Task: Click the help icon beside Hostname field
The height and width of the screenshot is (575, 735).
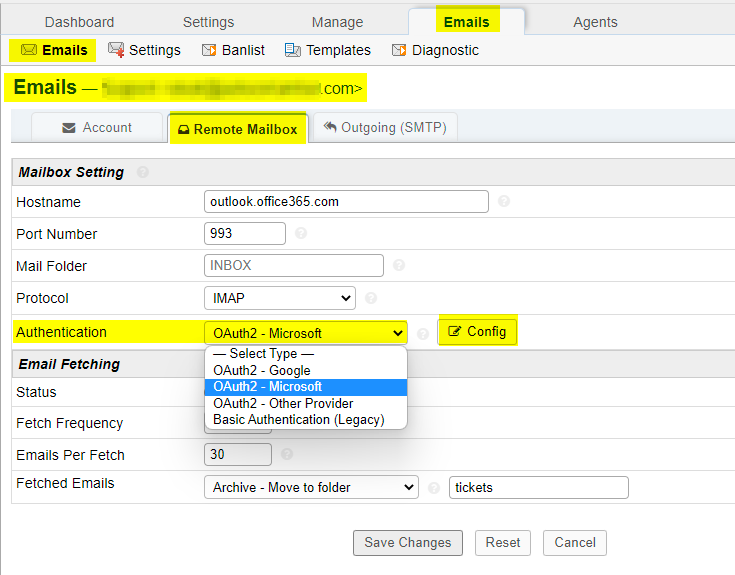Action: pyautogui.click(x=503, y=201)
